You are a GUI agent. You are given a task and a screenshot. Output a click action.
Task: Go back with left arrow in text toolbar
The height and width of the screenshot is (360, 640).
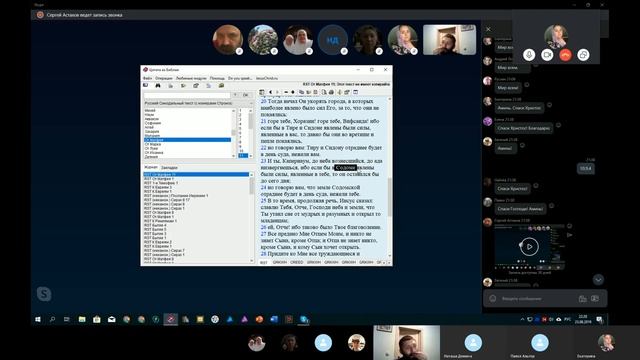(270, 92)
